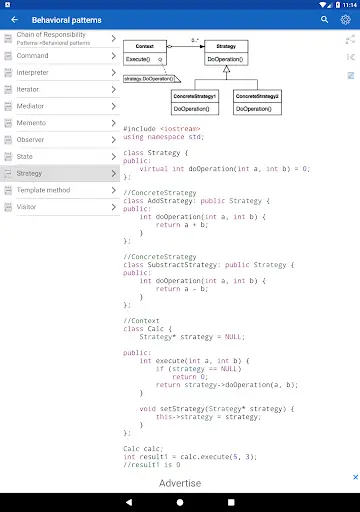Open settings gear in header
Image resolution: width=360 pixels, height=512 pixels.
(x=345, y=20)
